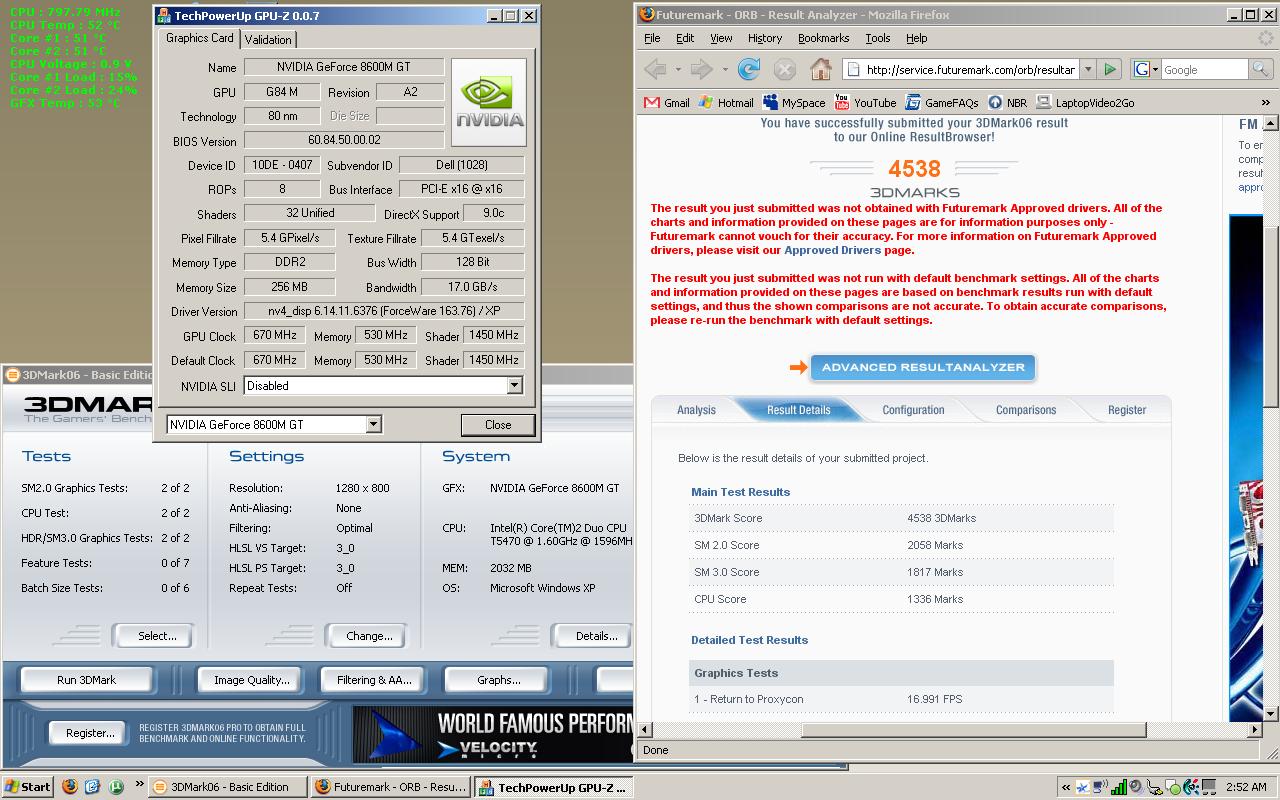Open Firefox File menu
This screenshot has height=800, width=1280.
pyautogui.click(x=652, y=38)
